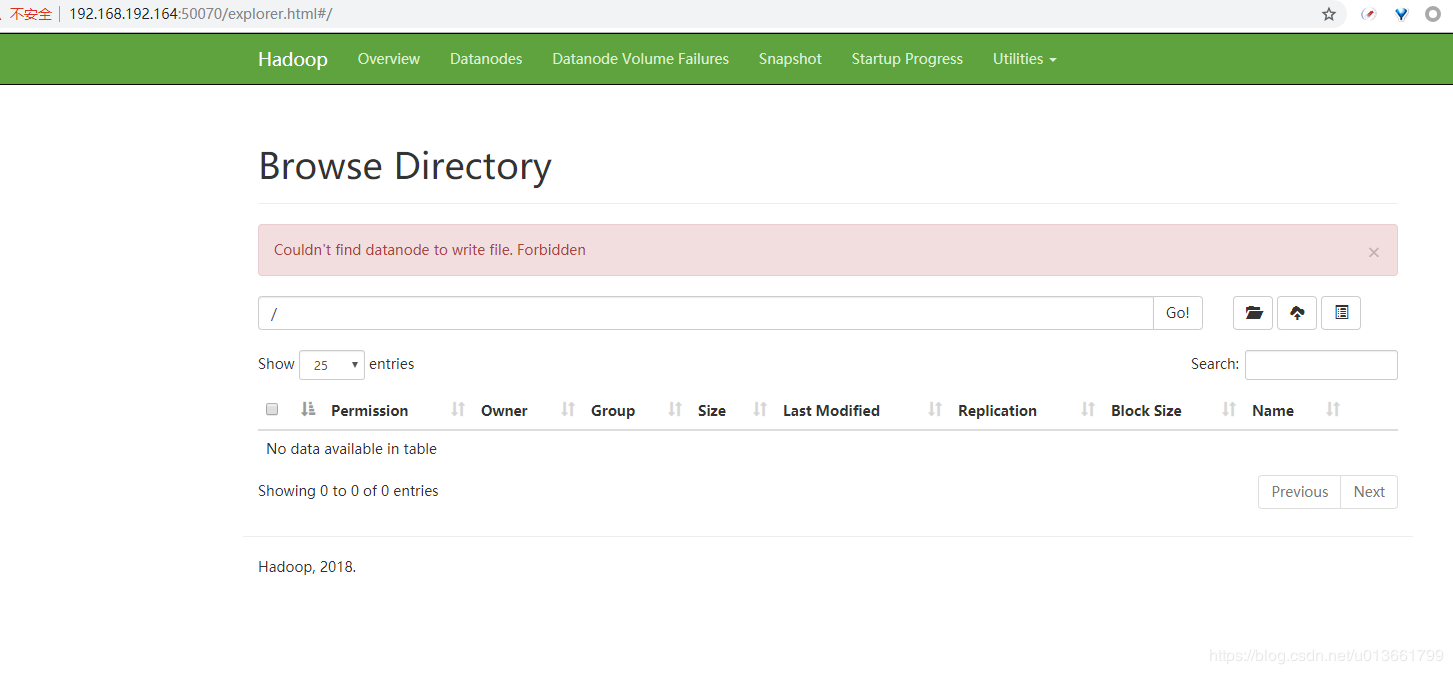Click the upload files cloud icon
The image size is (1453, 674).
[1297, 313]
